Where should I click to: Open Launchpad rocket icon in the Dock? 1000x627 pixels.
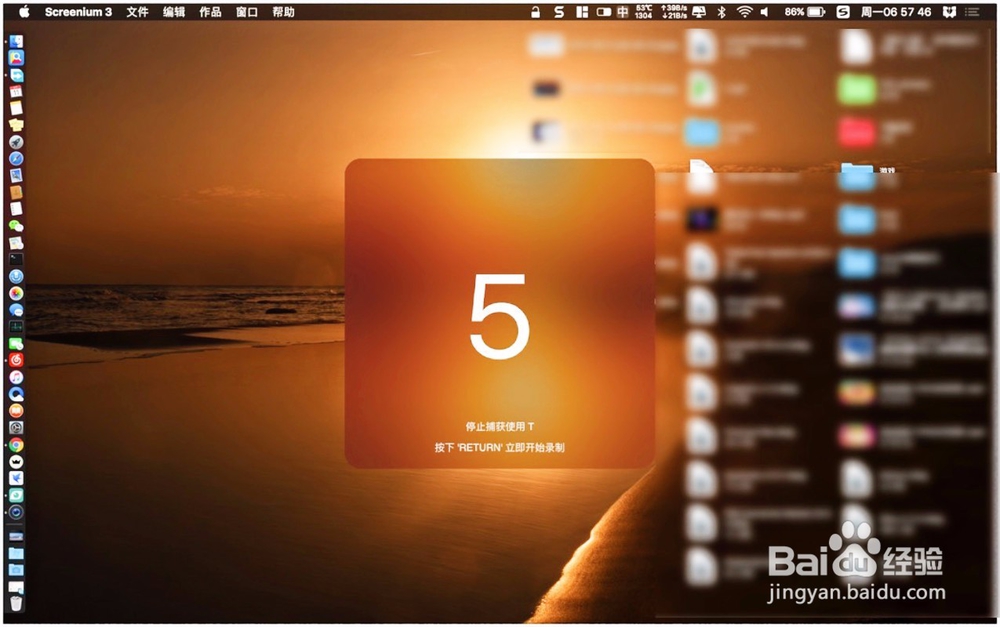16,142
